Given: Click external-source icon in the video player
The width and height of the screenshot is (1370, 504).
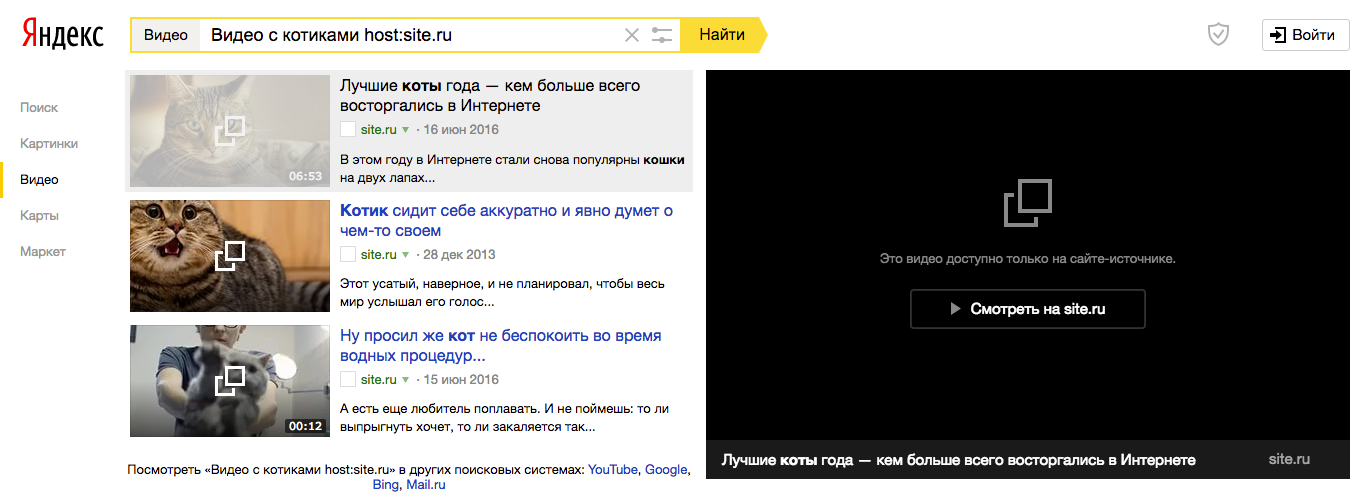Looking at the screenshot, I should click(x=1027, y=202).
